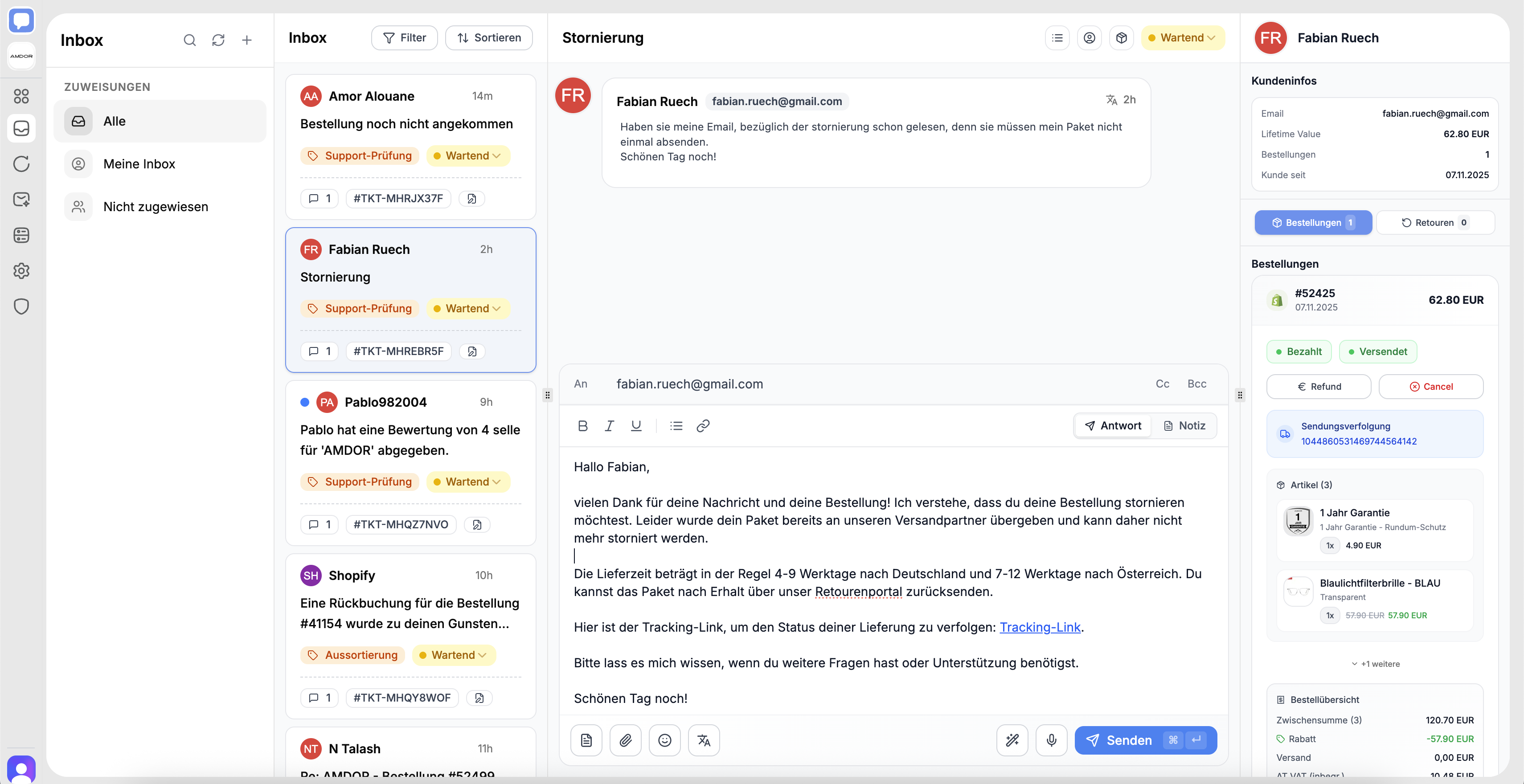This screenshot has height=784, width=1524.
Task: Expand the +1 weitere items in Bestellungen panel
Action: pyautogui.click(x=1375, y=663)
